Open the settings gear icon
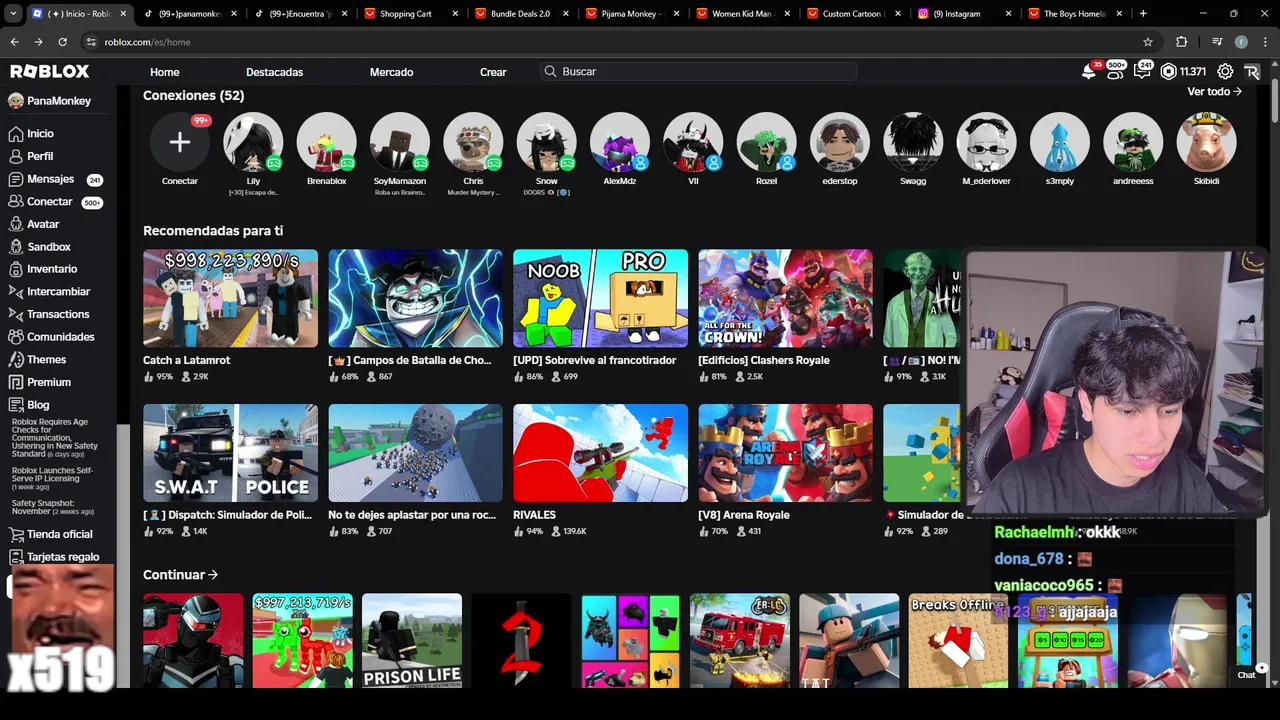Viewport: 1280px width, 720px height. coord(1225,72)
